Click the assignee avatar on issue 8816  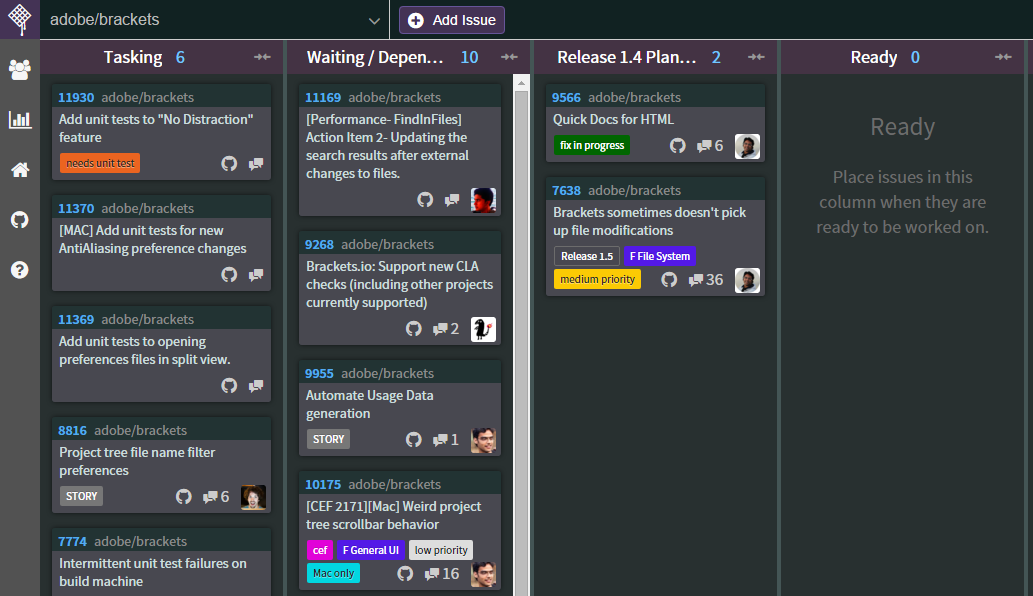253,497
